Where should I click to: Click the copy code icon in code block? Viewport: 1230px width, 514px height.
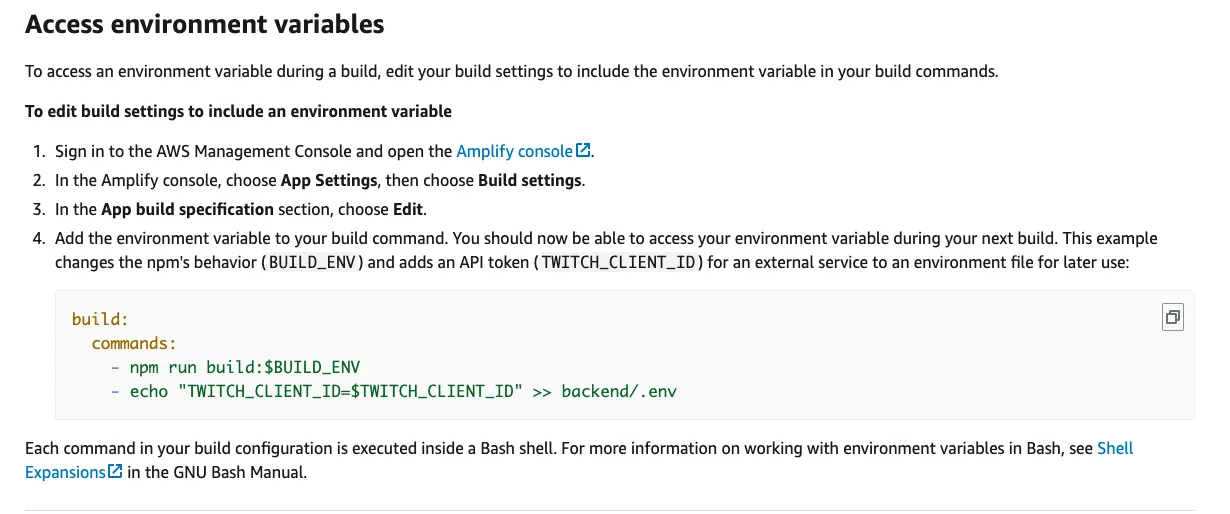pos(1172,317)
